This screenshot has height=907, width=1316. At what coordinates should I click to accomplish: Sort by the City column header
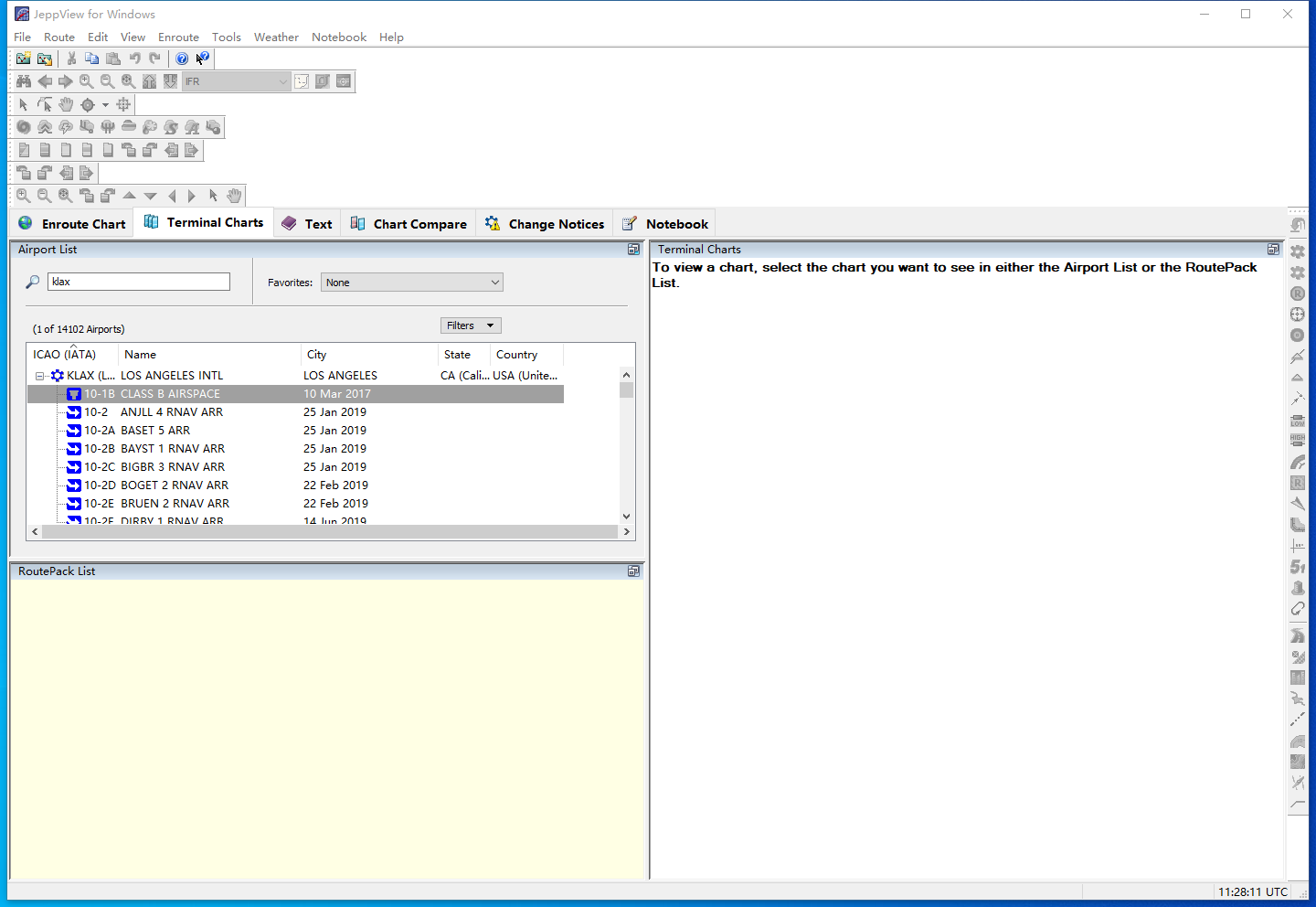click(x=370, y=355)
